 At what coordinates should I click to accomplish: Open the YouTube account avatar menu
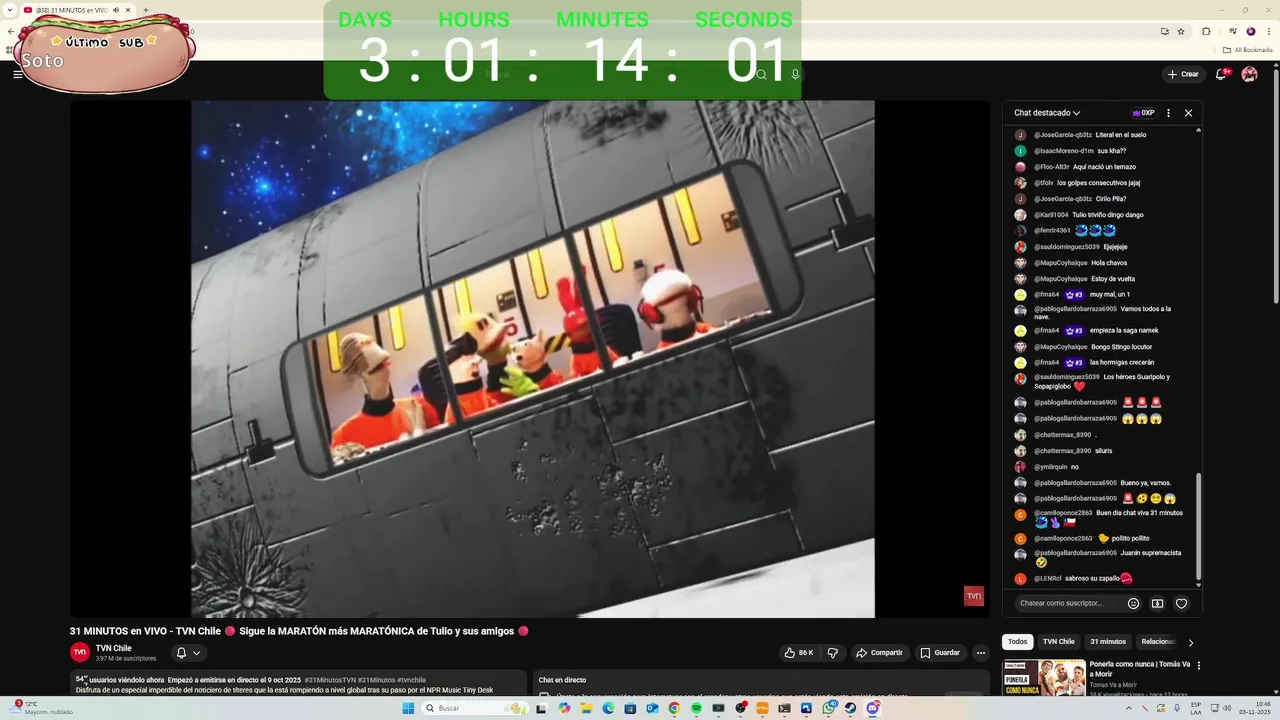(1249, 74)
